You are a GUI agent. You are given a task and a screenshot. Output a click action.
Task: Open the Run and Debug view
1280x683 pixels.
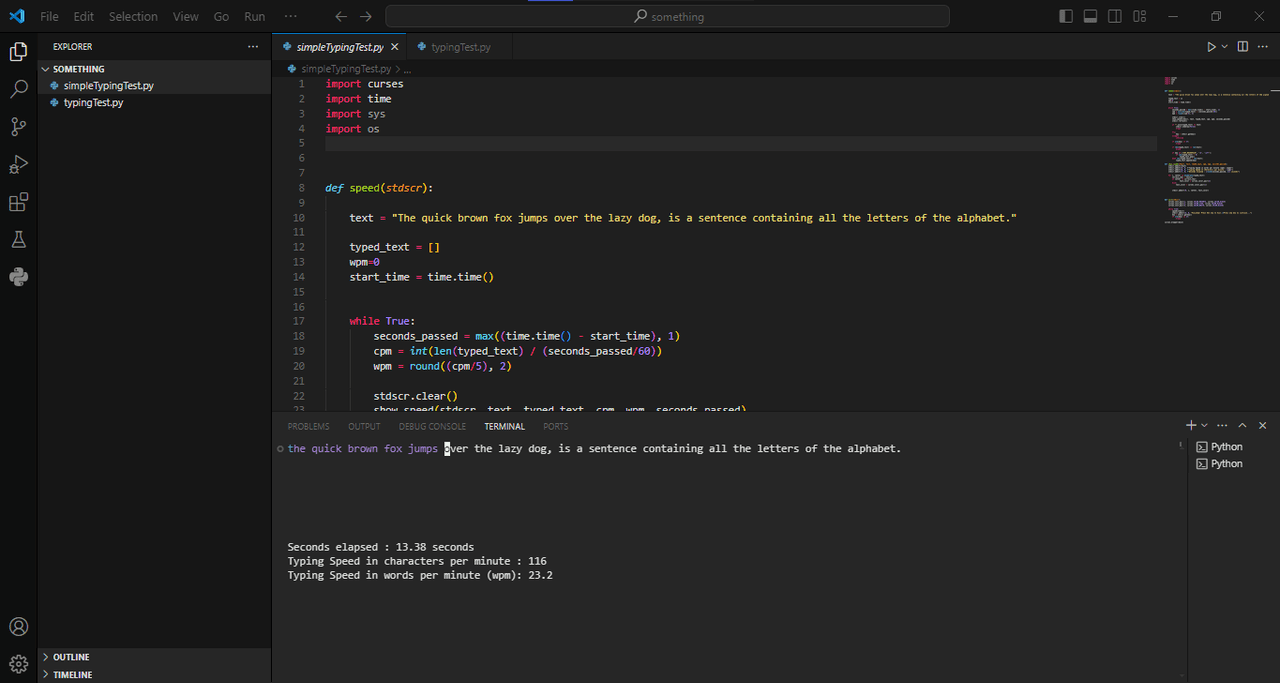[18, 164]
